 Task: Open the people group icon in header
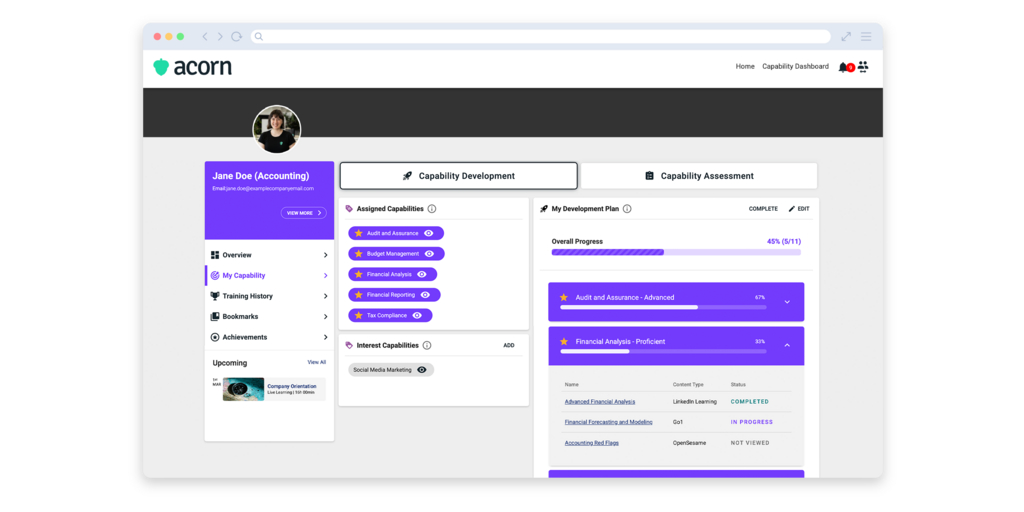click(x=863, y=67)
